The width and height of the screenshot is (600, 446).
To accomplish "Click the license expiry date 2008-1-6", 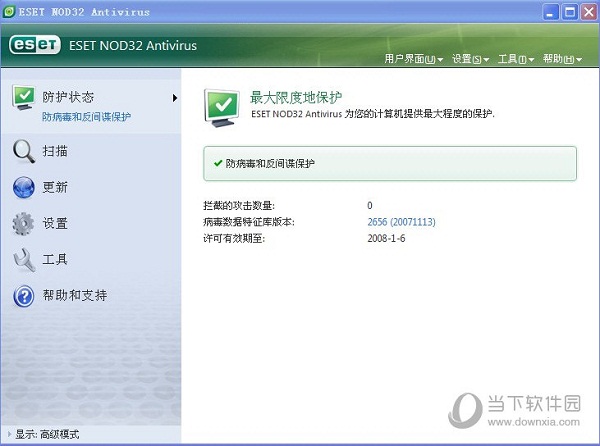I will pos(386,238).
